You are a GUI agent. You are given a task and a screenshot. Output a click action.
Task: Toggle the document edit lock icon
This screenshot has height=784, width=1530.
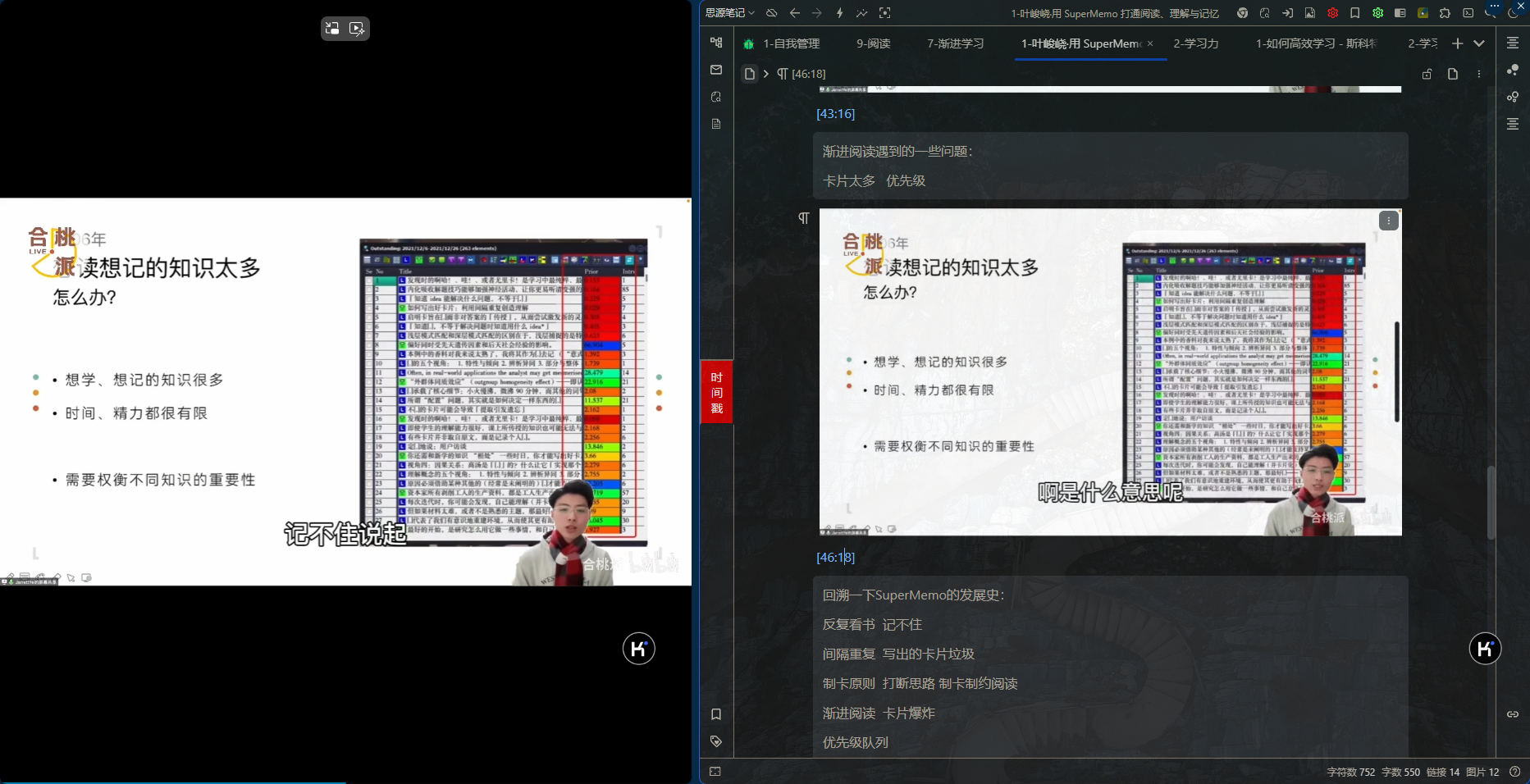point(1427,74)
